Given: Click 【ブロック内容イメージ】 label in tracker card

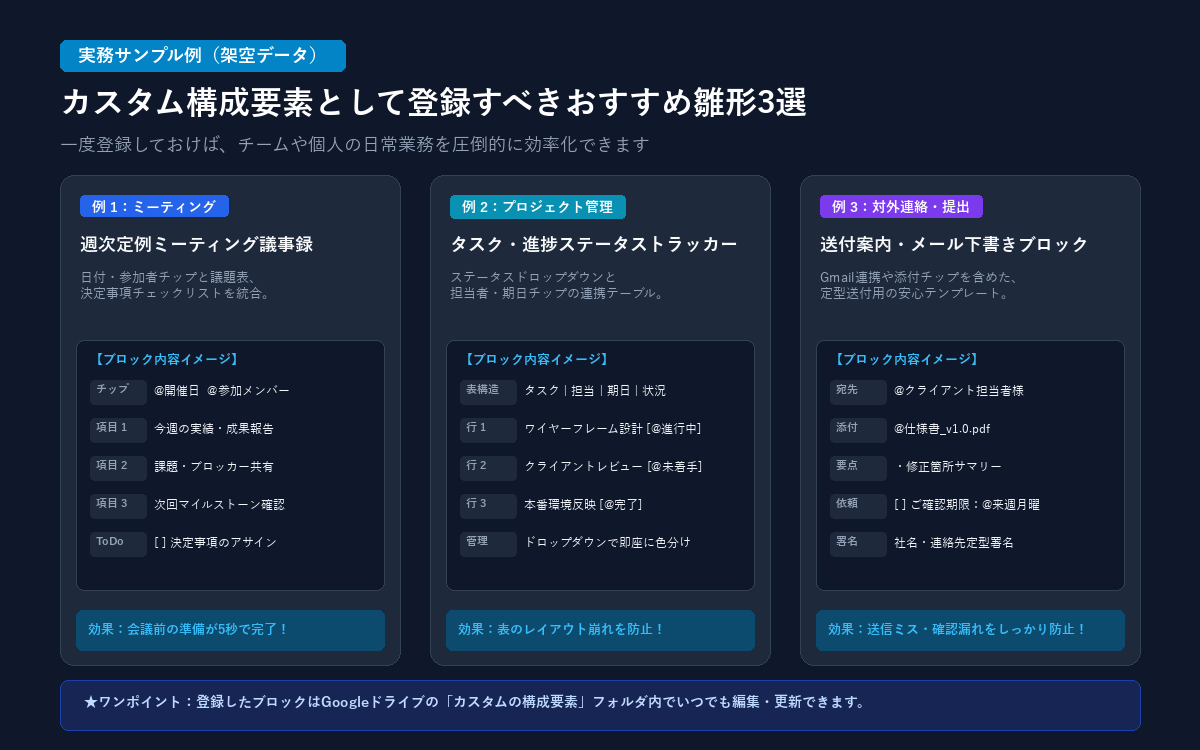Looking at the screenshot, I should coord(537,359).
